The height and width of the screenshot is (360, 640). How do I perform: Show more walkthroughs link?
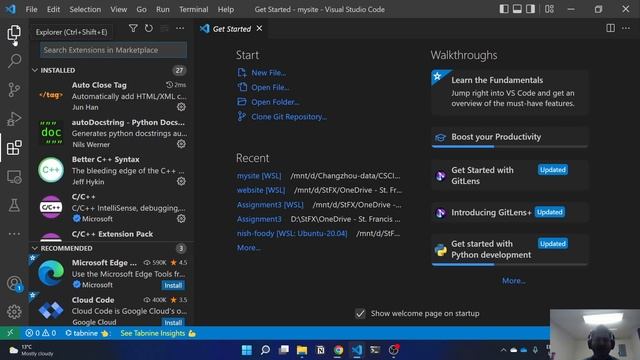tap(513, 281)
